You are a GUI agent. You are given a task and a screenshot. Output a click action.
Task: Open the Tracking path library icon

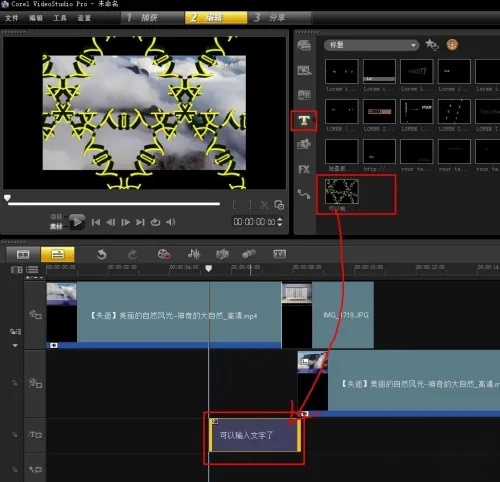point(304,194)
